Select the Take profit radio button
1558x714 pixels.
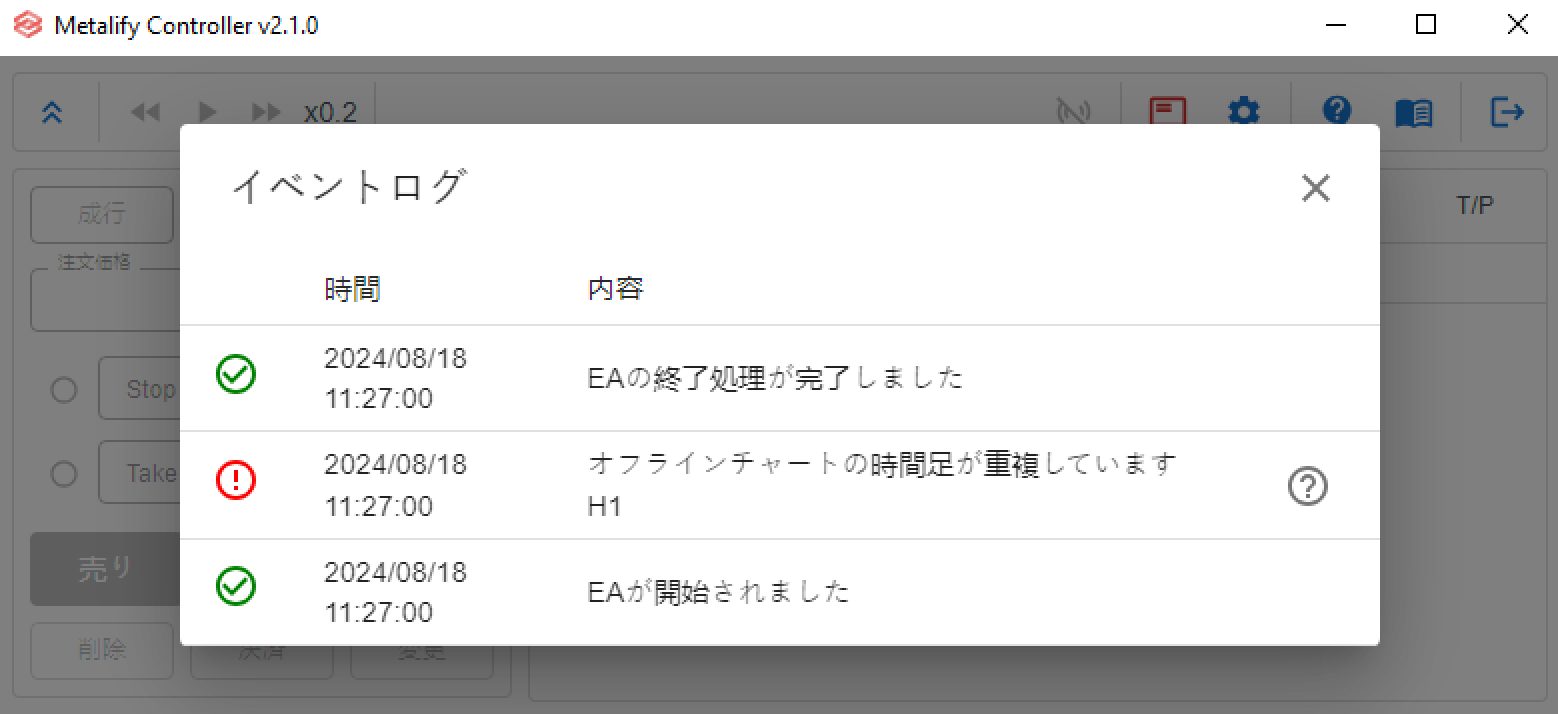[64, 473]
